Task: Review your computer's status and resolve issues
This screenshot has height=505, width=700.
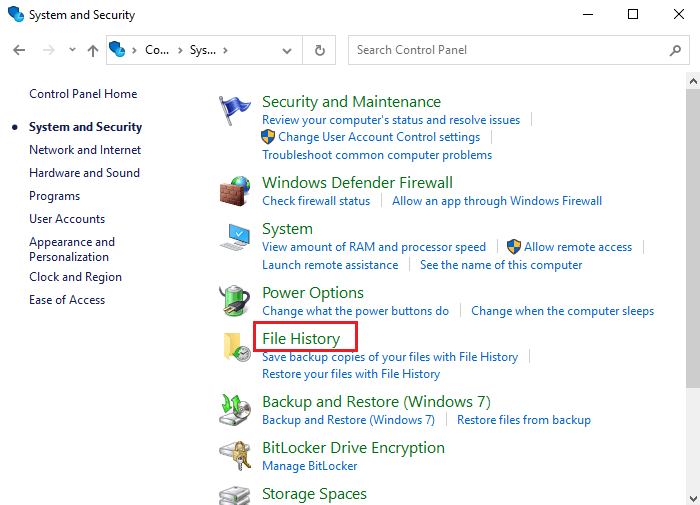Action: click(x=391, y=120)
